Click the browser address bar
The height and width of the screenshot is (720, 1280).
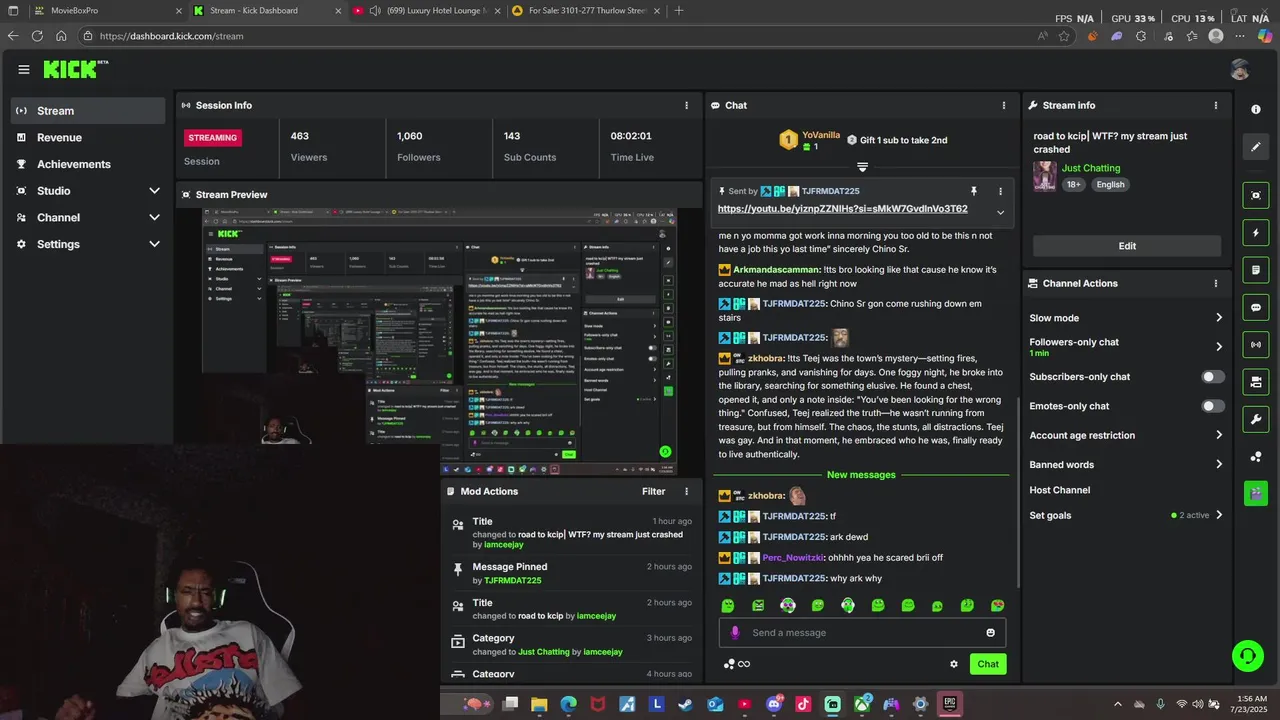pyautogui.click(x=560, y=36)
